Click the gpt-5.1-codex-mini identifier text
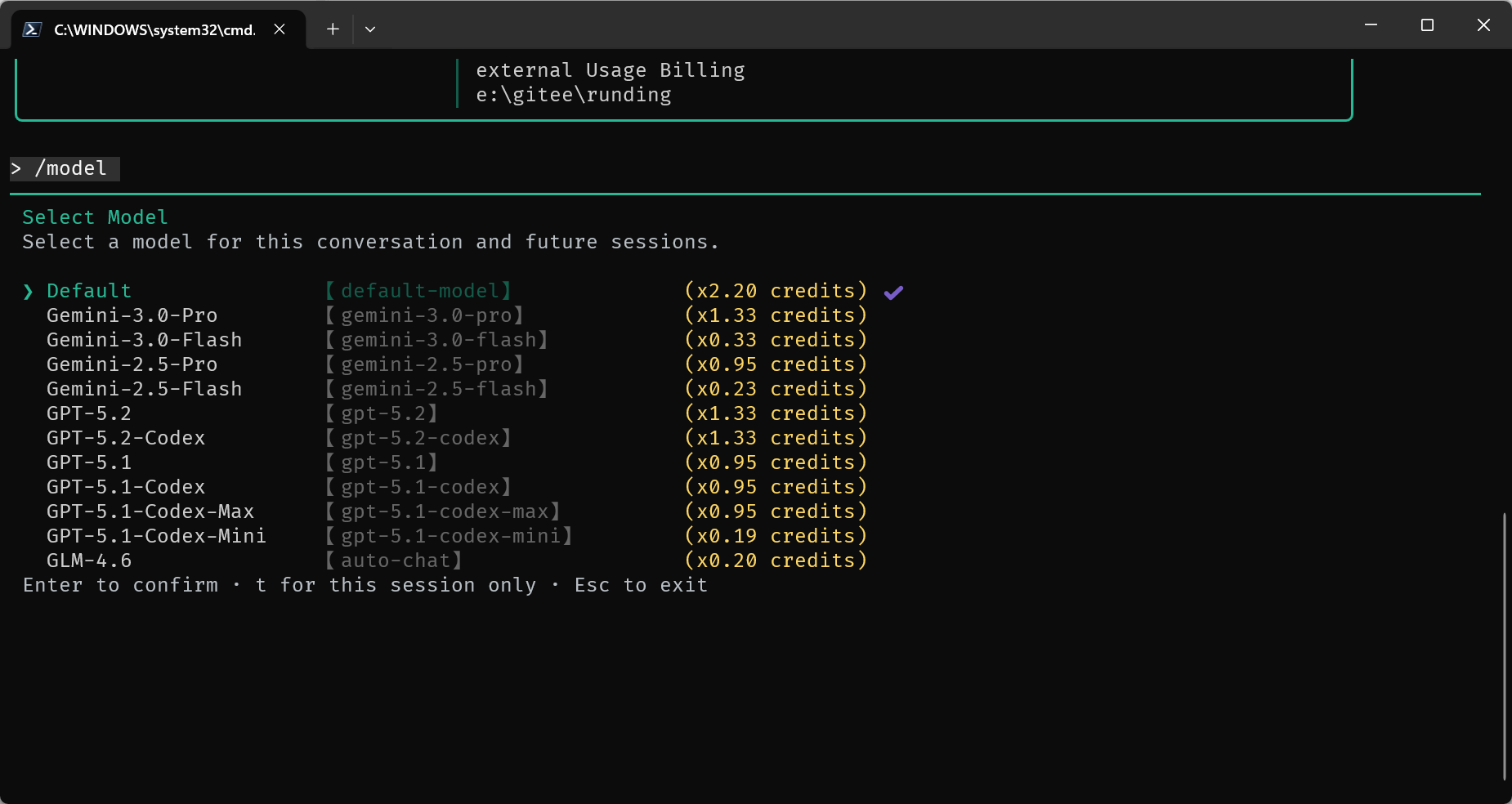This screenshot has width=1512, height=804. (x=450, y=536)
